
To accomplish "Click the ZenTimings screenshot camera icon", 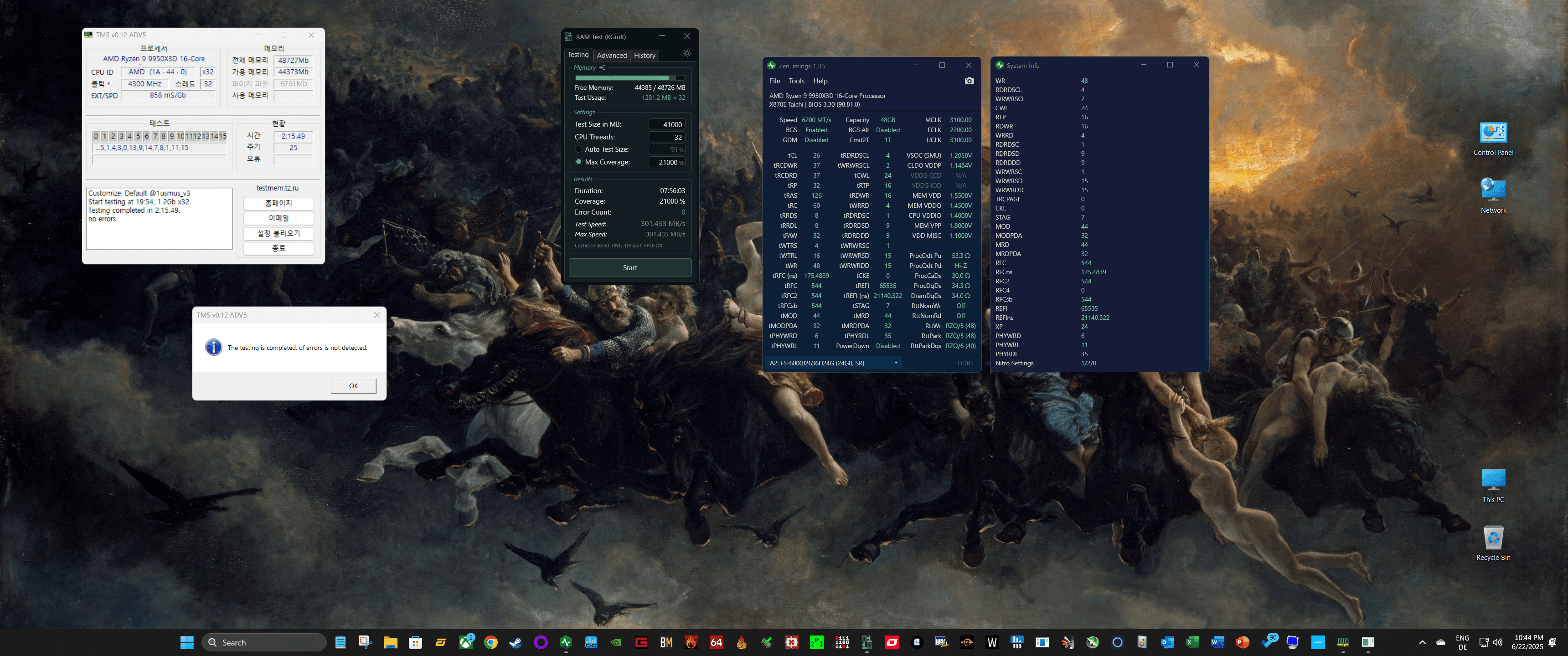I will (x=969, y=81).
